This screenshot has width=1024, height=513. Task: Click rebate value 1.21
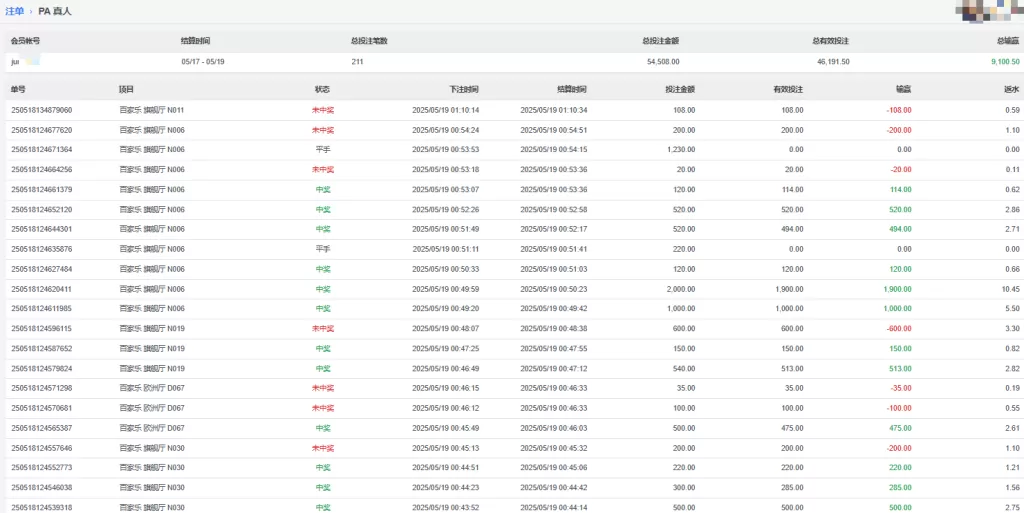pos(1012,468)
